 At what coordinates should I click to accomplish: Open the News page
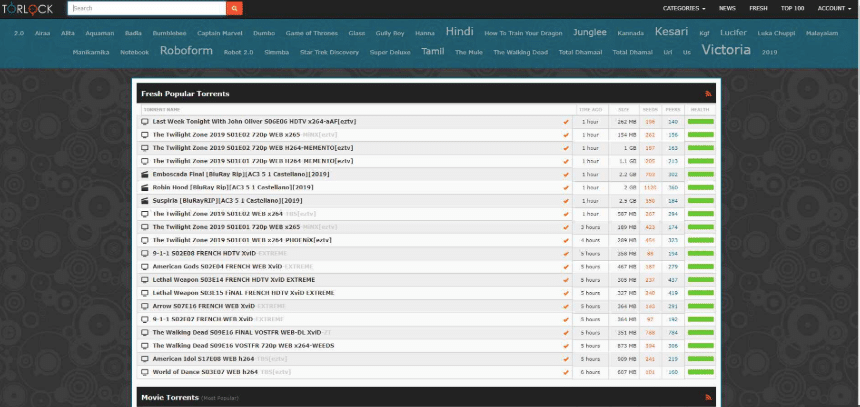727,8
